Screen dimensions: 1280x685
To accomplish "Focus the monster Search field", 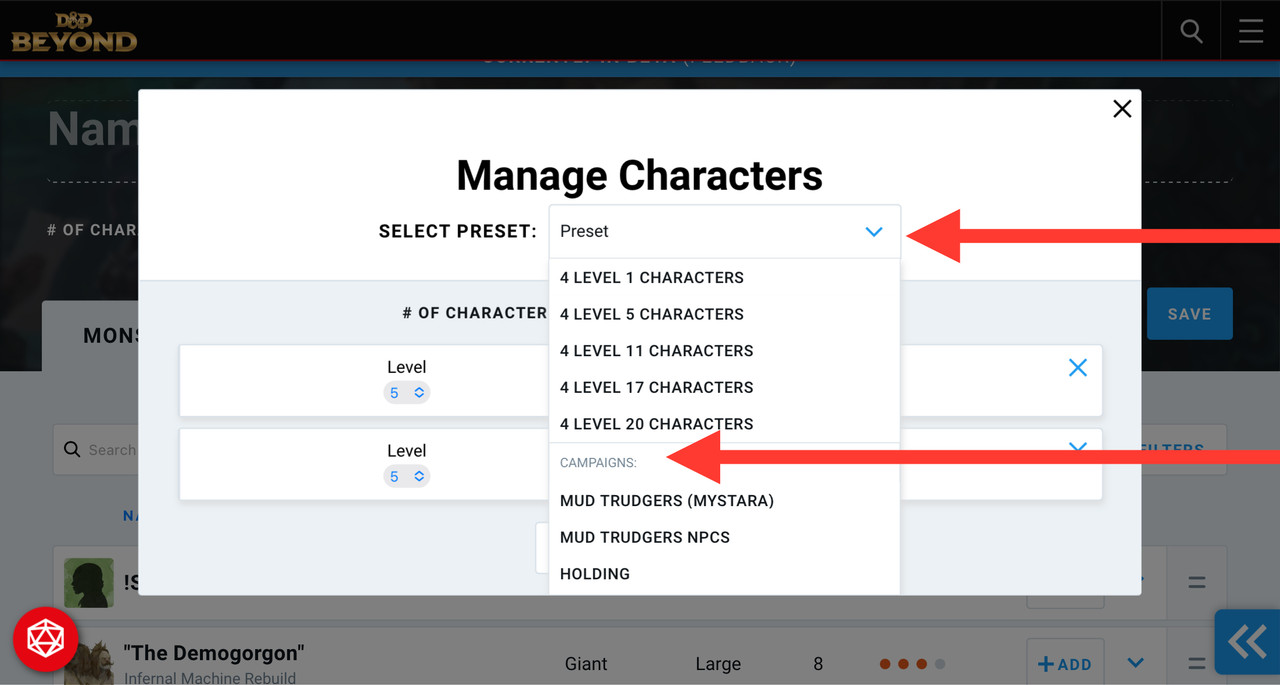I will [x=96, y=450].
